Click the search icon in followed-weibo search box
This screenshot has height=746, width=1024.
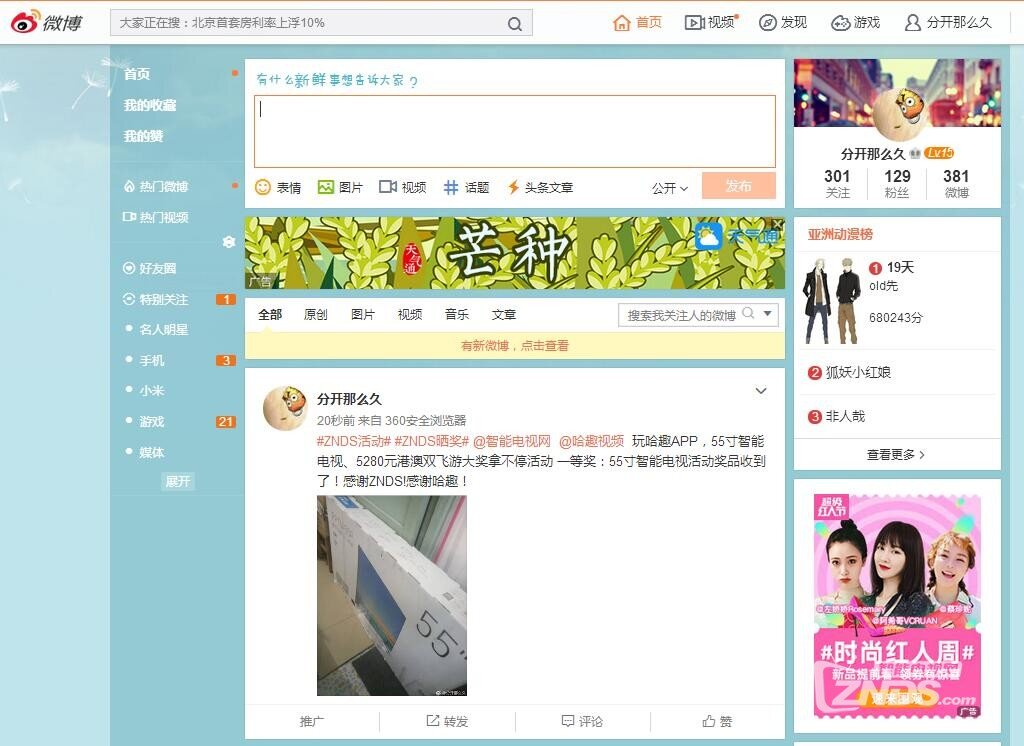(748, 314)
